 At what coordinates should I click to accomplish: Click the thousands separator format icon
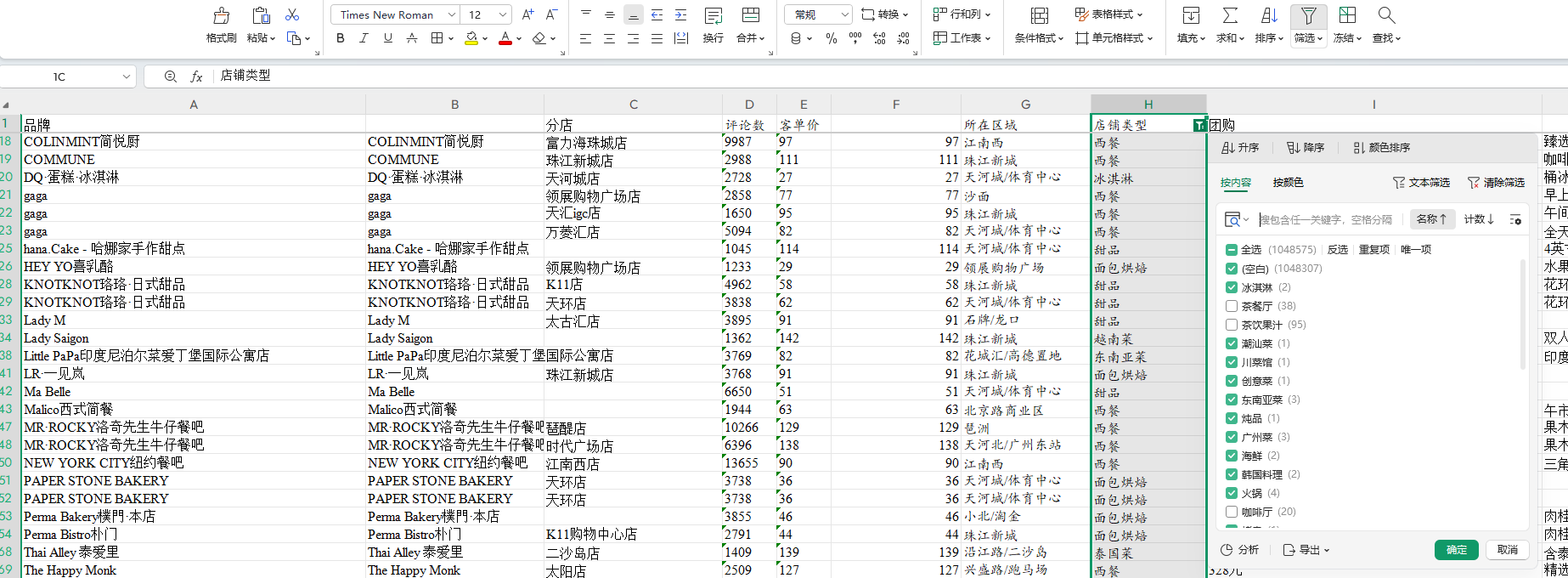coord(855,38)
